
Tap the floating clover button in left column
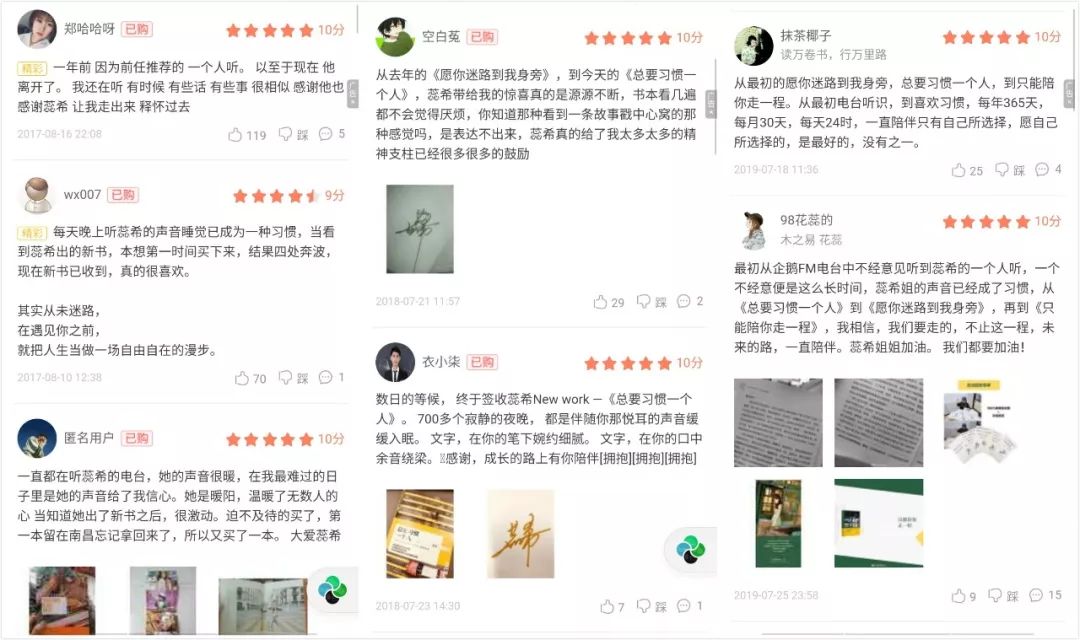coord(333,590)
